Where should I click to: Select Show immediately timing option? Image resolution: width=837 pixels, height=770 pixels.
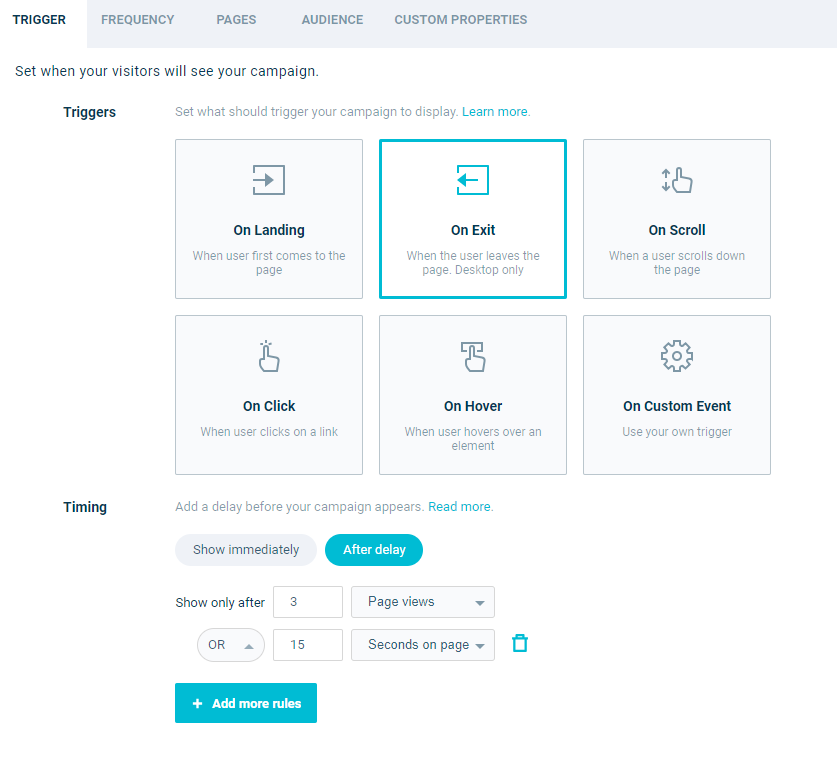point(246,550)
